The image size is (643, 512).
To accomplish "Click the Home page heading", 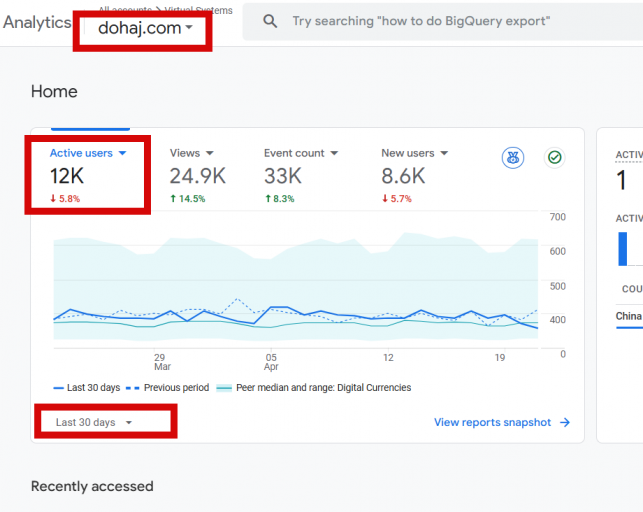I will point(54,92).
